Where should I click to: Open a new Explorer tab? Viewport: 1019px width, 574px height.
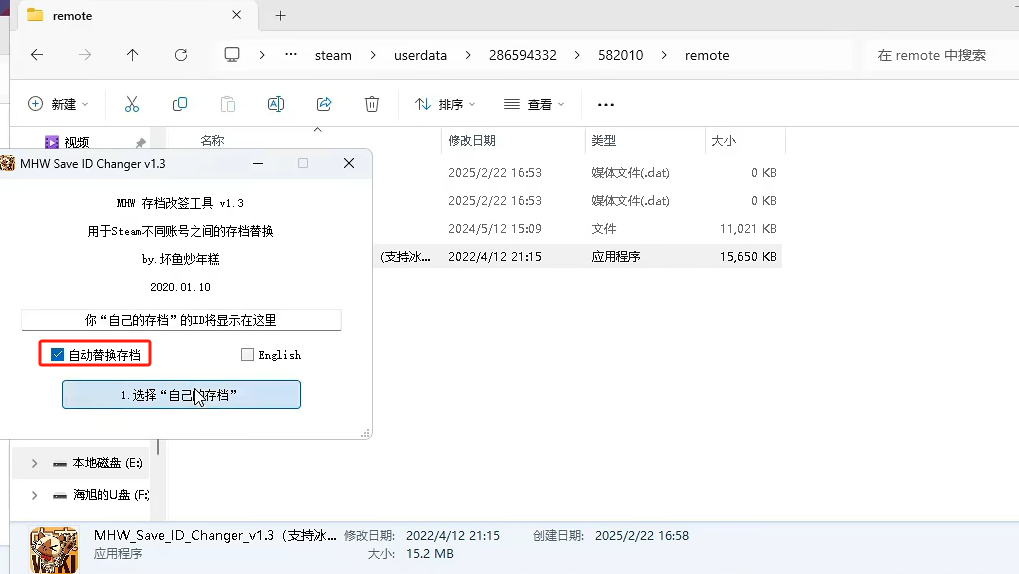click(281, 16)
